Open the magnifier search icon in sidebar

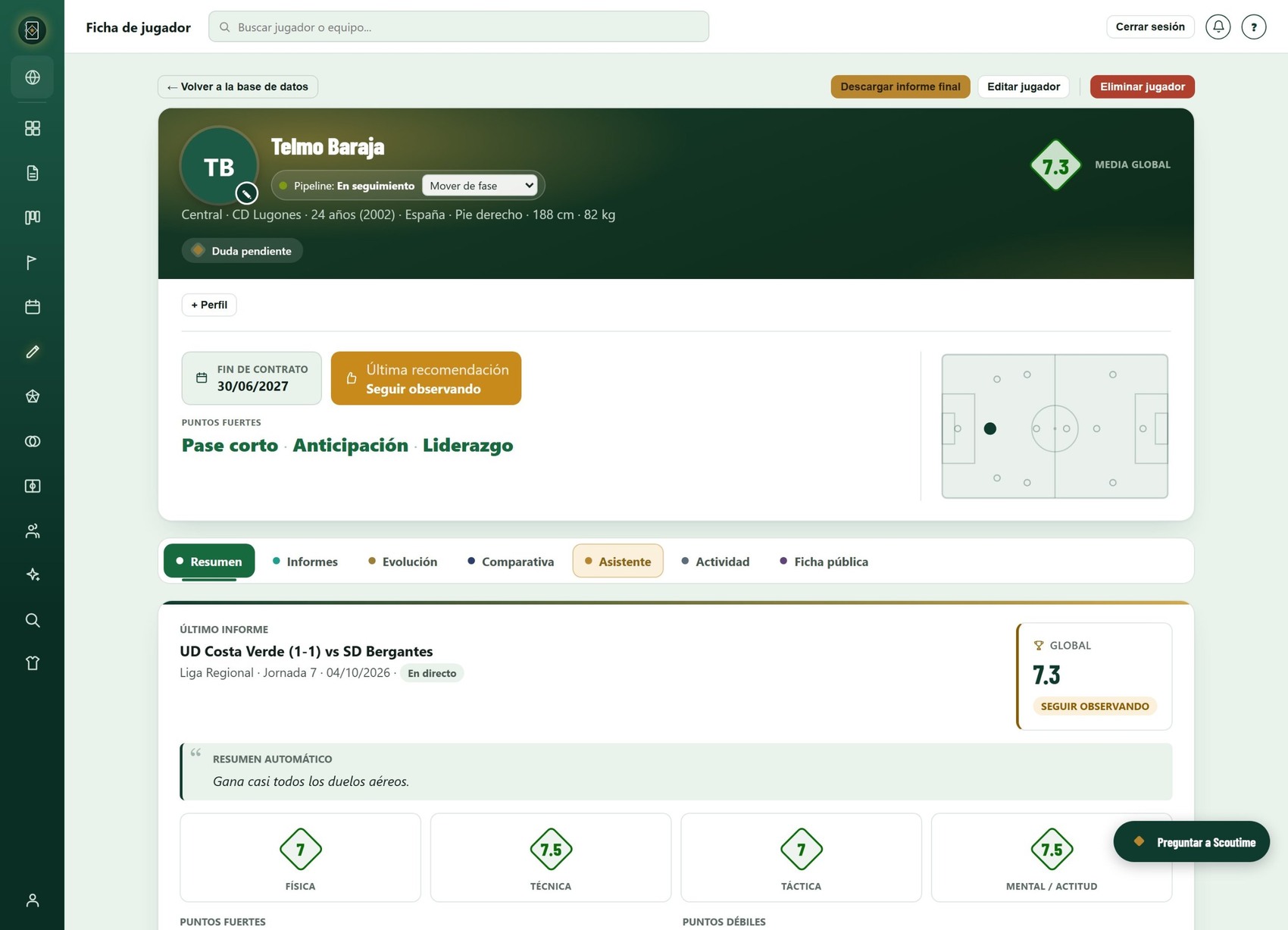point(32,620)
